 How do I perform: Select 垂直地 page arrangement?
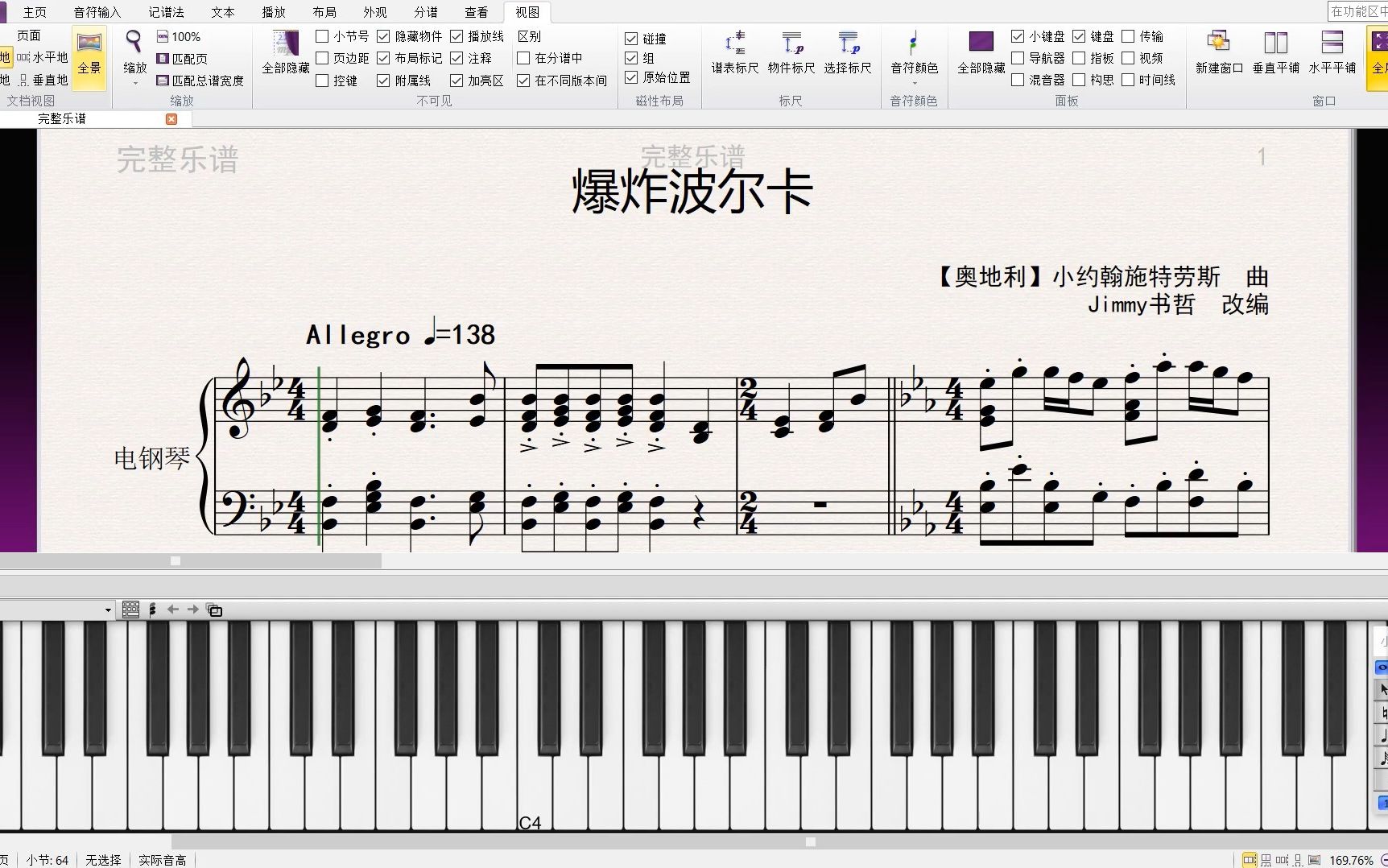pyautogui.click(x=43, y=80)
